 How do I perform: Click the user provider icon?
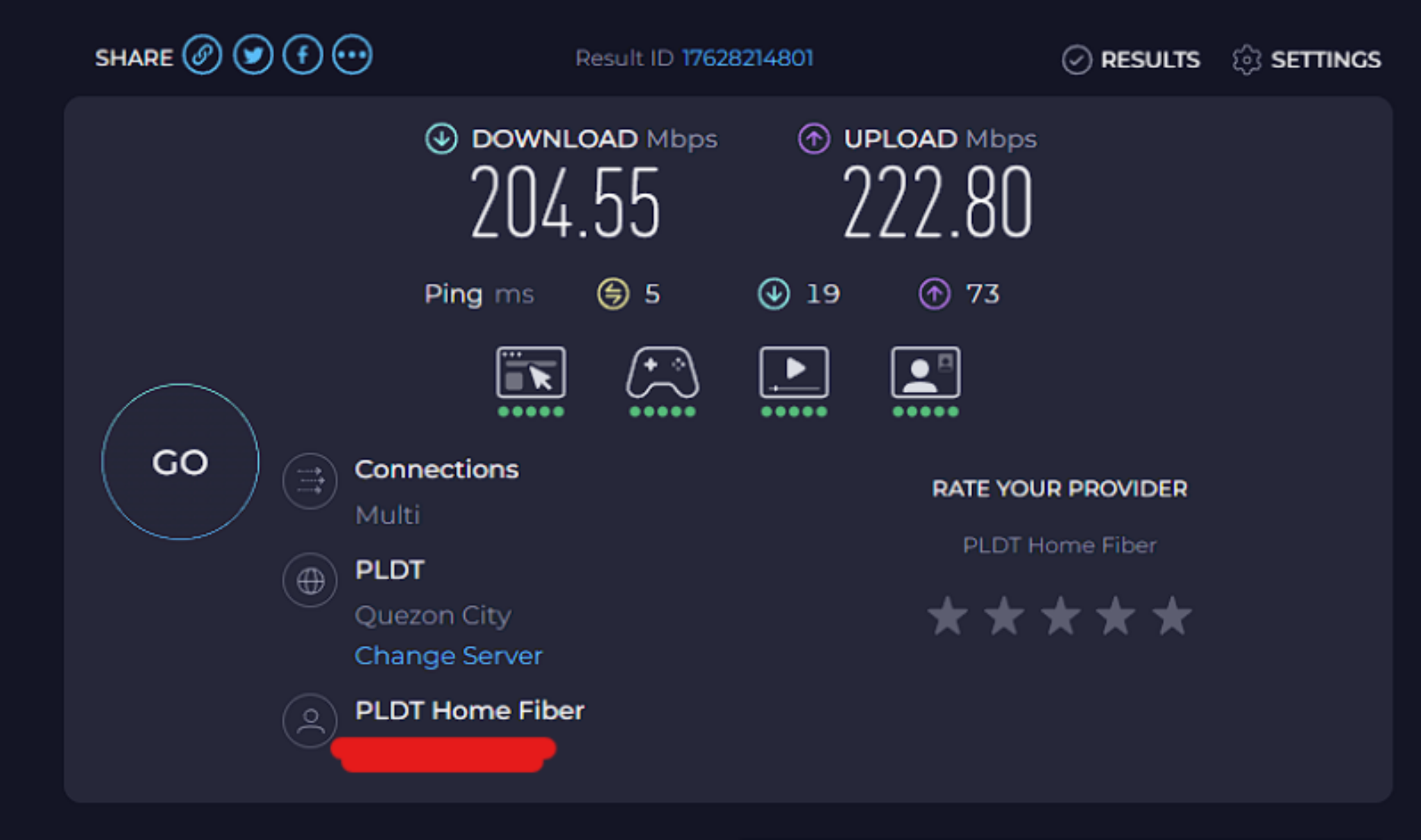(309, 721)
